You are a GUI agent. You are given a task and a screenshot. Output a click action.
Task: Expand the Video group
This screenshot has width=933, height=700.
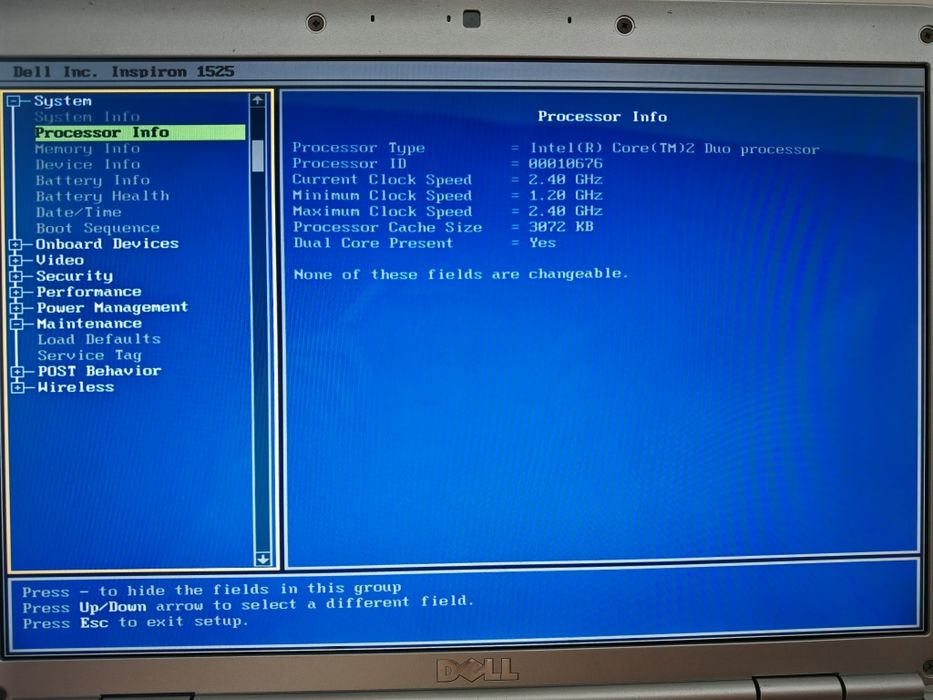tap(16, 261)
